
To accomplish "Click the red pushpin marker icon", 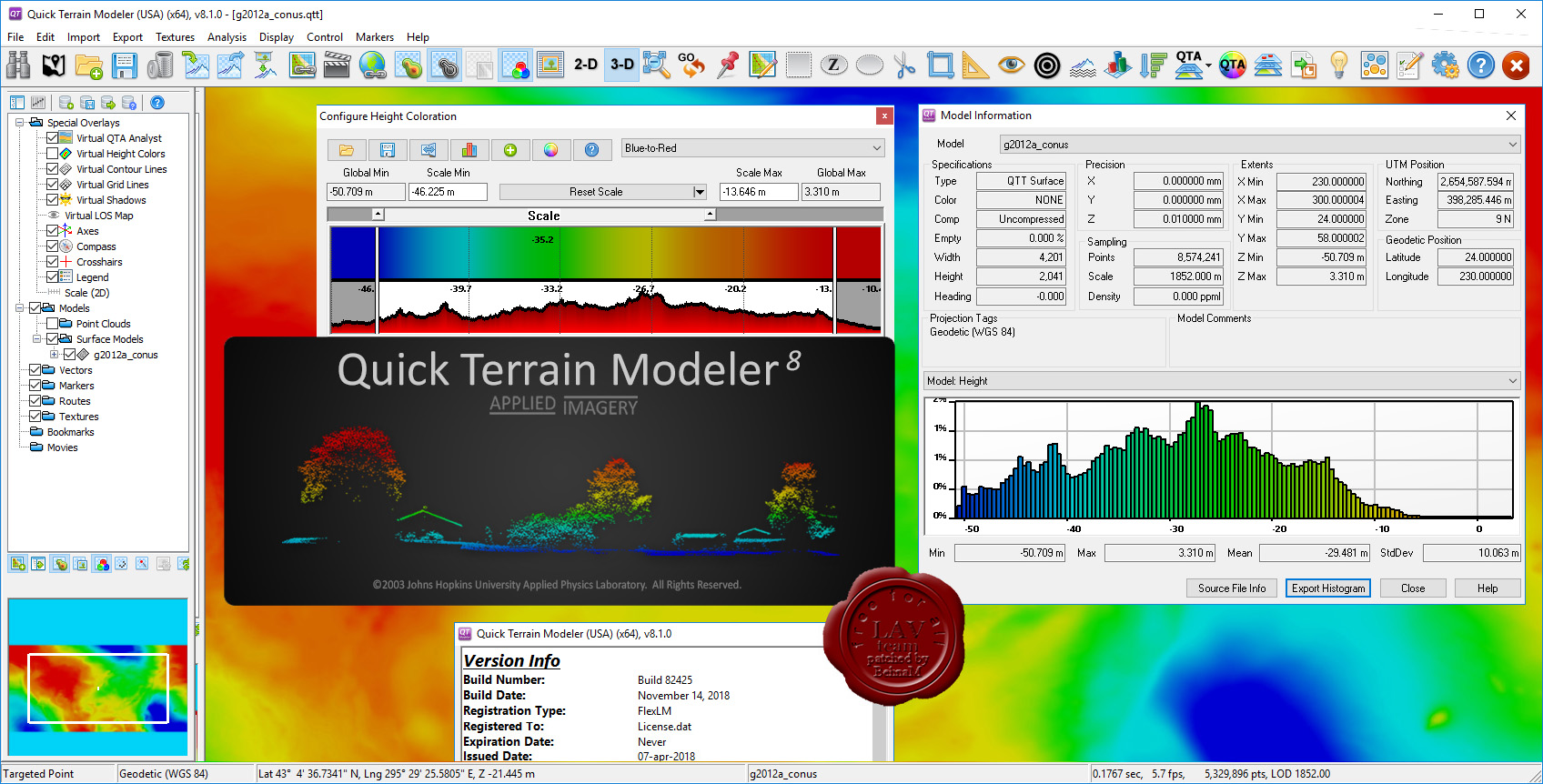I will [x=728, y=65].
